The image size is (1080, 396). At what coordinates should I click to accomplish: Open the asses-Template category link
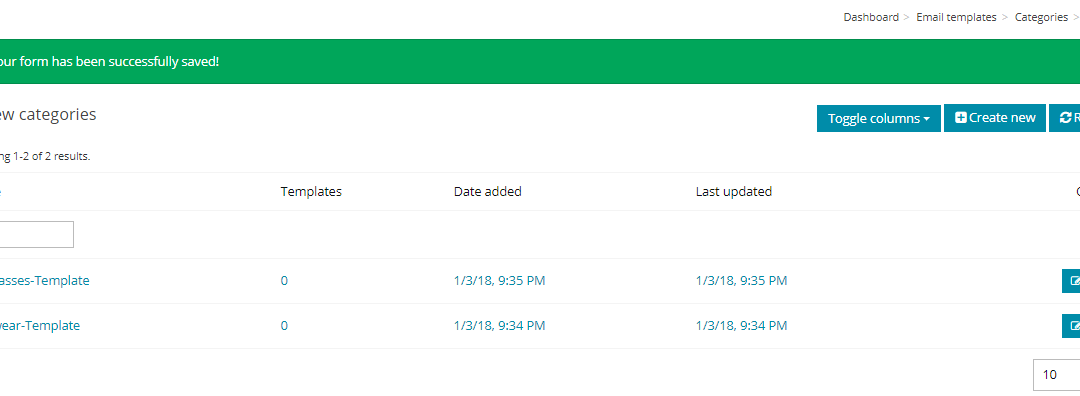44,280
